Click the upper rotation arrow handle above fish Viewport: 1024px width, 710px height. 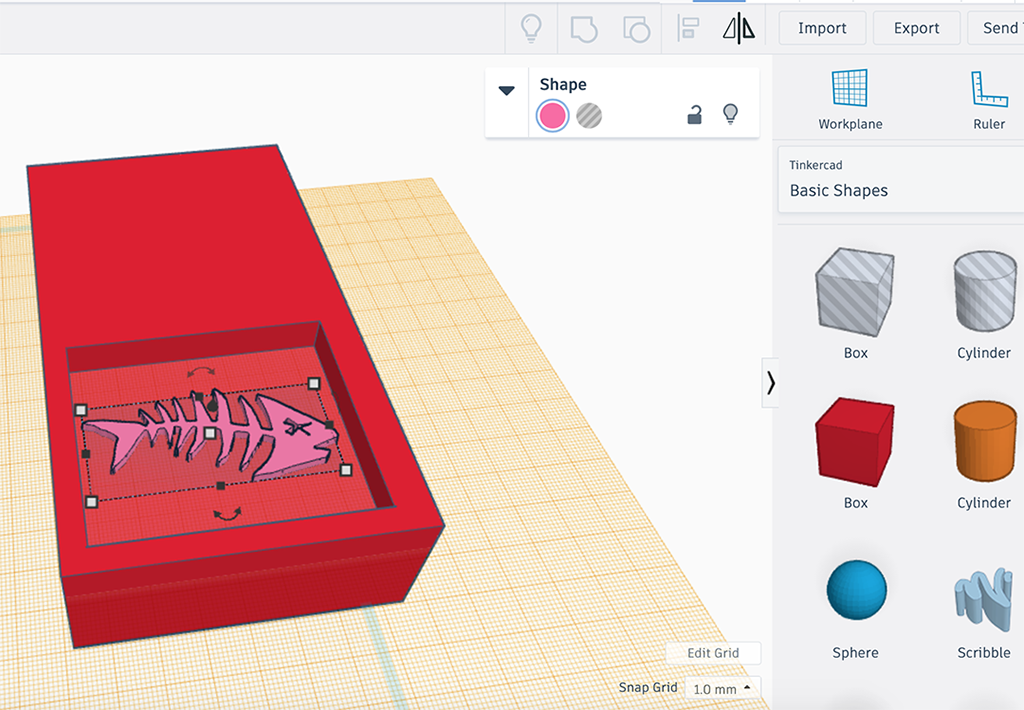[200, 372]
